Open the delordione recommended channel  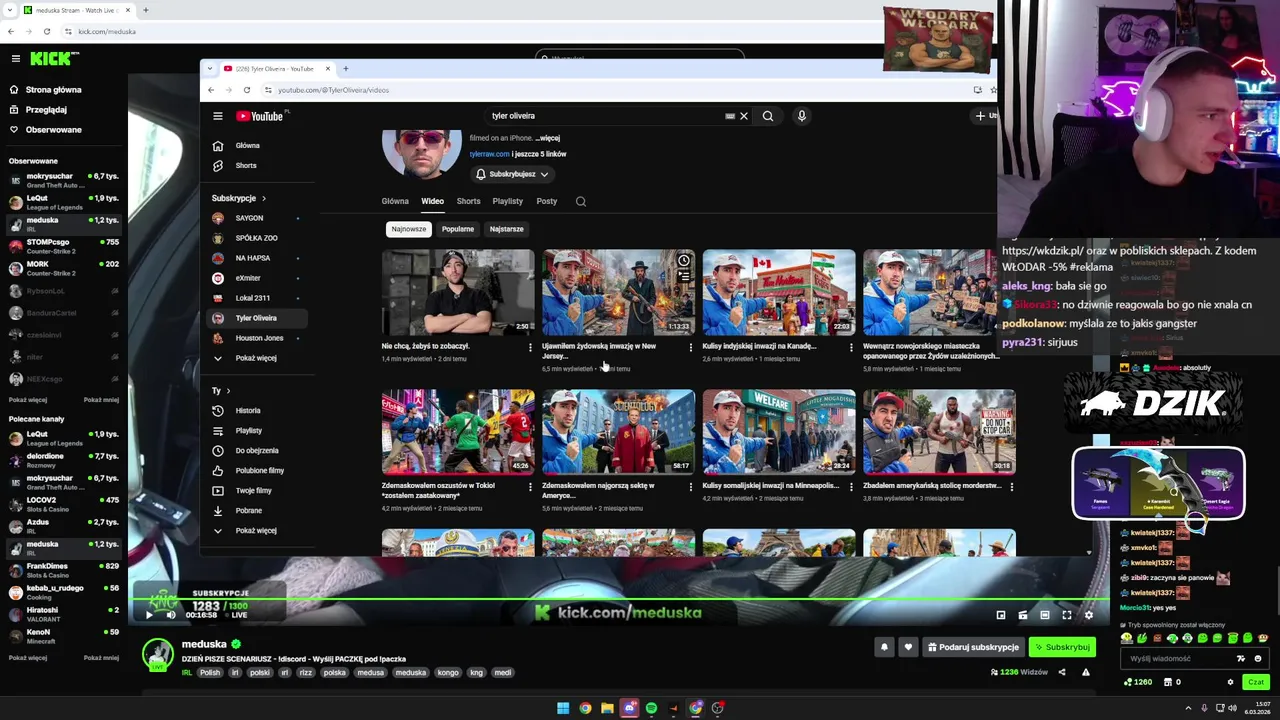[x=64, y=460]
